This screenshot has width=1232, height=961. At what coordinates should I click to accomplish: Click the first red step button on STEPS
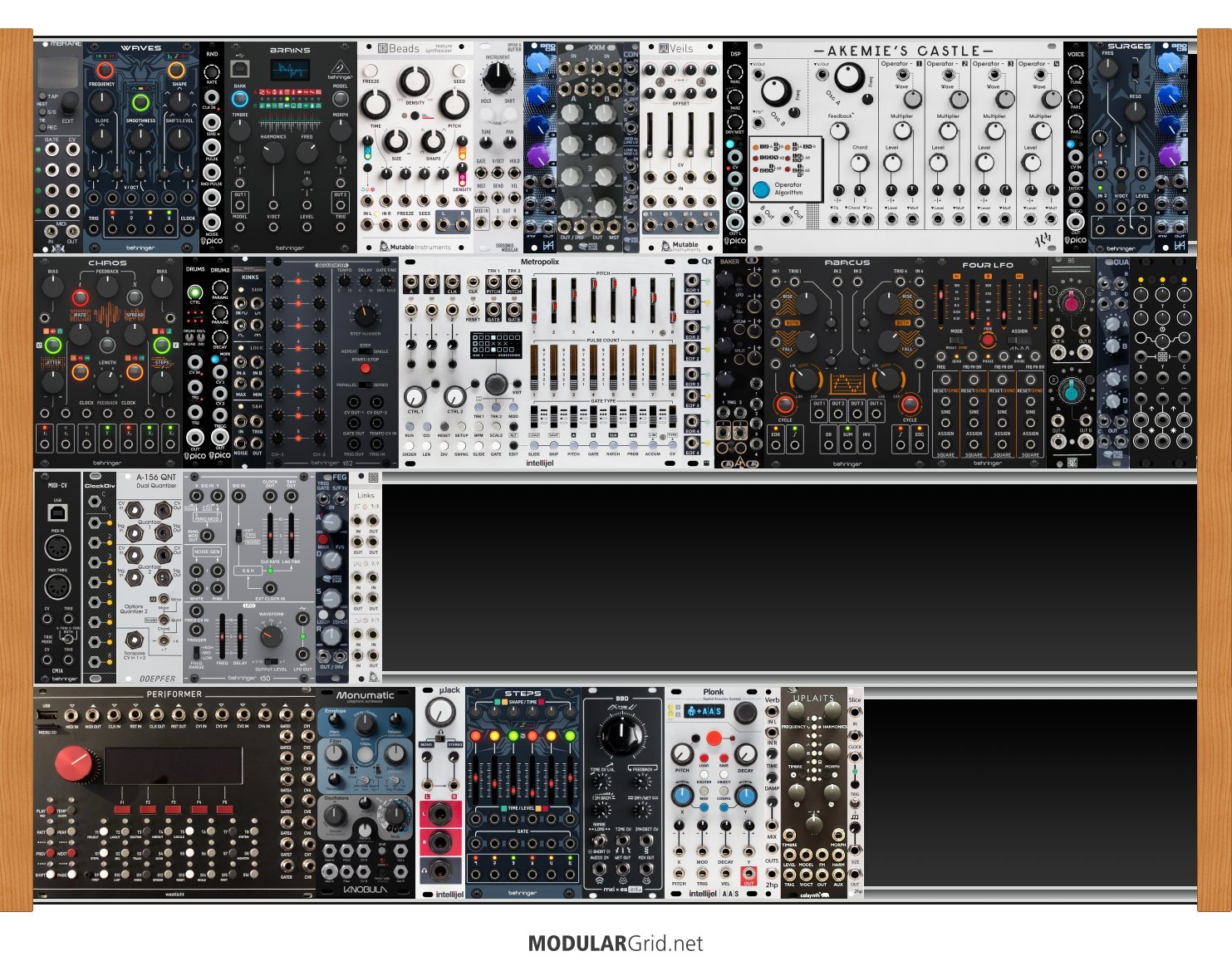point(476,736)
